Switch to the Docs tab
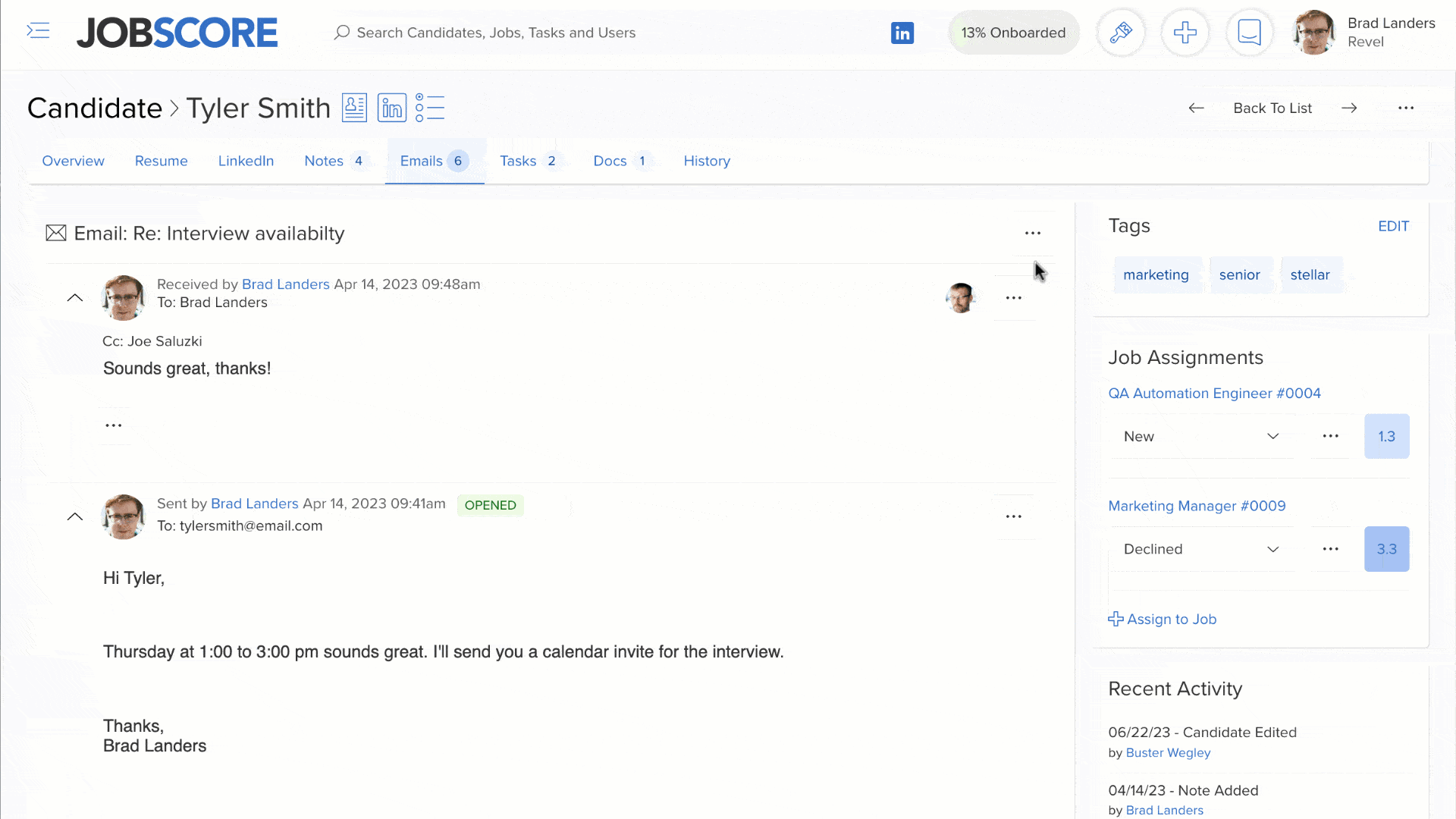Image resolution: width=1456 pixels, height=819 pixels. pyautogui.click(x=622, y=161)
